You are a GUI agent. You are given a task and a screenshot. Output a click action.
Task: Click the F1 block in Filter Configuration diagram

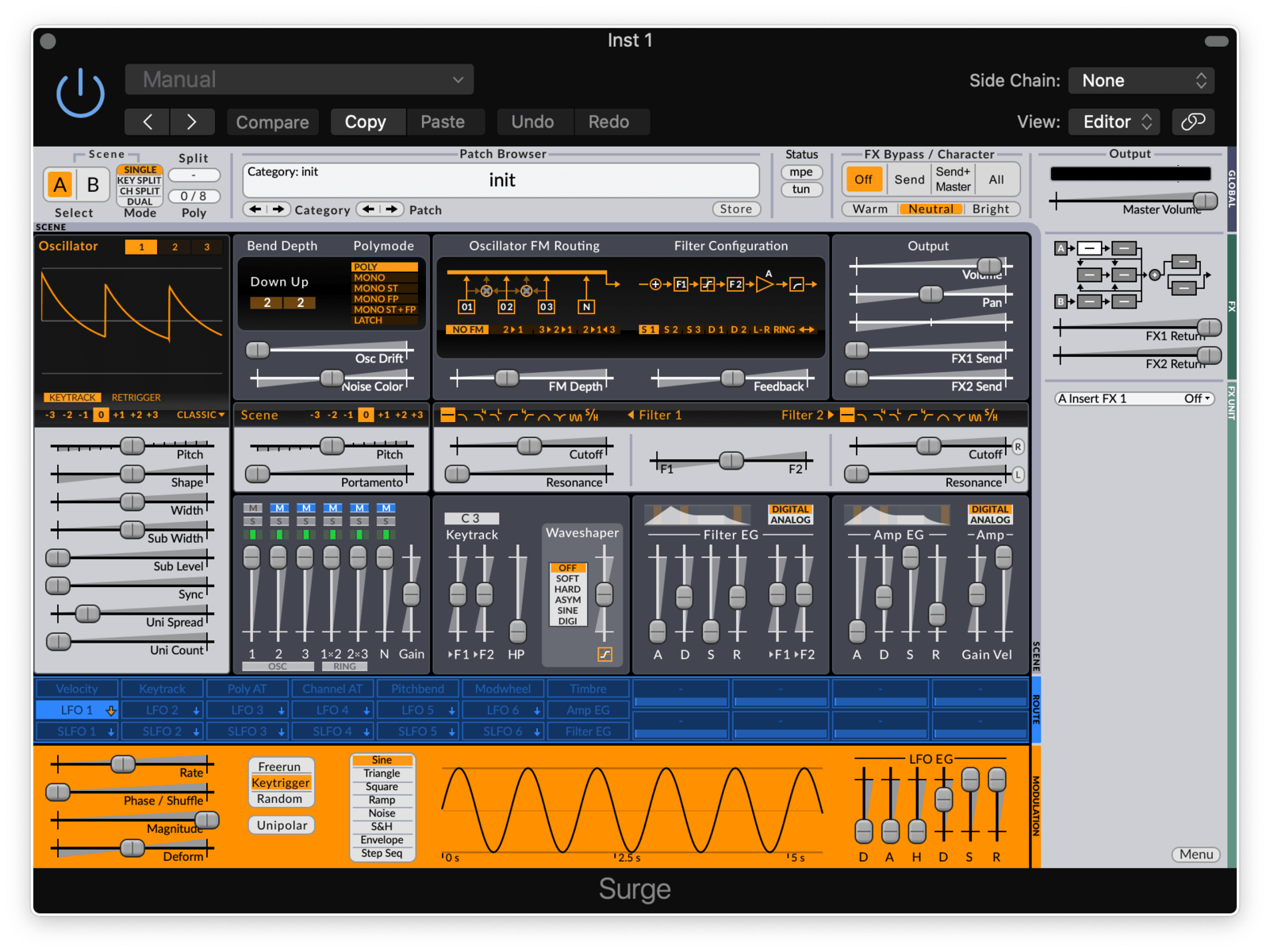[681, 284]
